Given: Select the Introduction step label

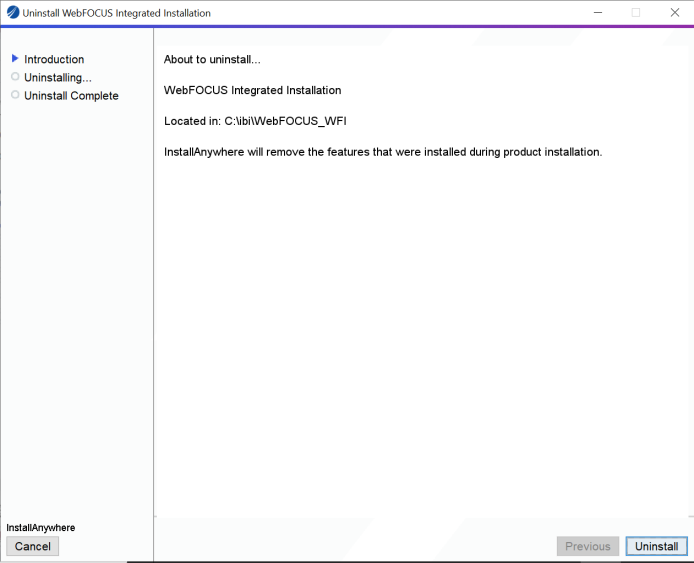Looking at the screenshot, I should coord(54,59).
